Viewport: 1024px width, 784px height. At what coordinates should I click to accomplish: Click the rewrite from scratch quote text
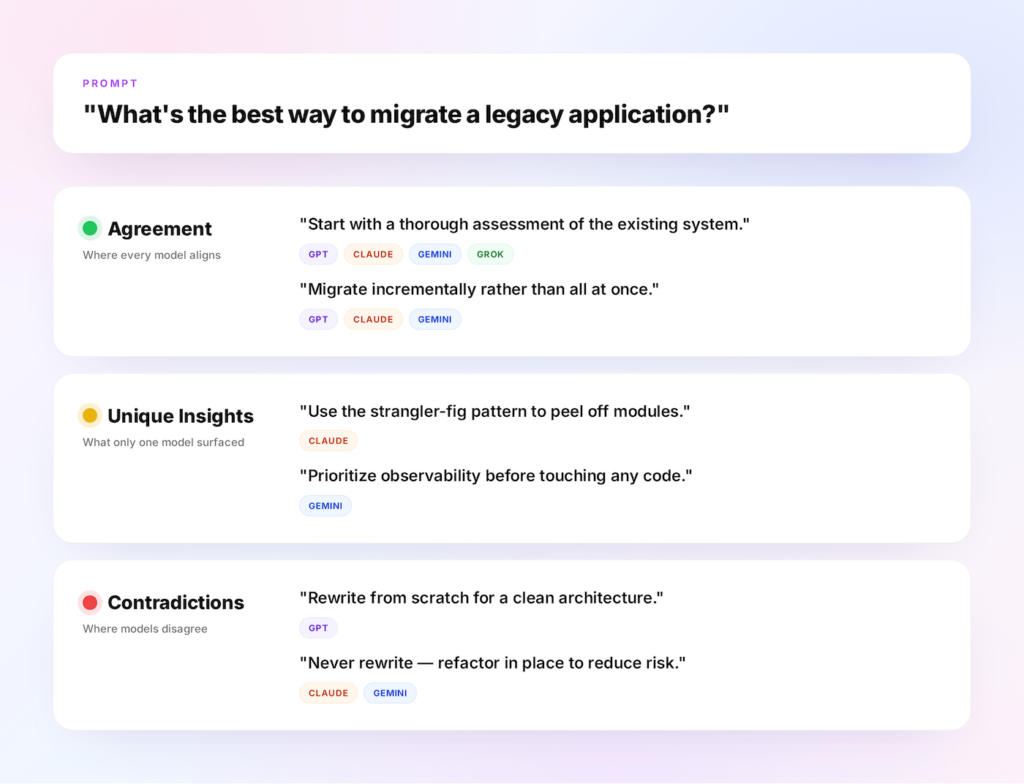(481, 598)
